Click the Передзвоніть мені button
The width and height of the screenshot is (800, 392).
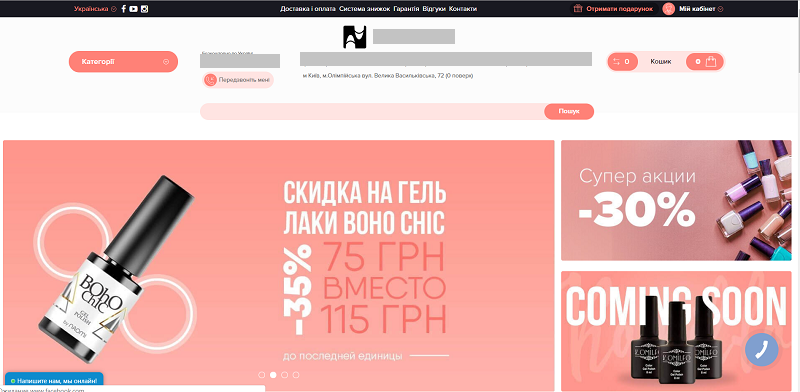(x=238, y=80)
